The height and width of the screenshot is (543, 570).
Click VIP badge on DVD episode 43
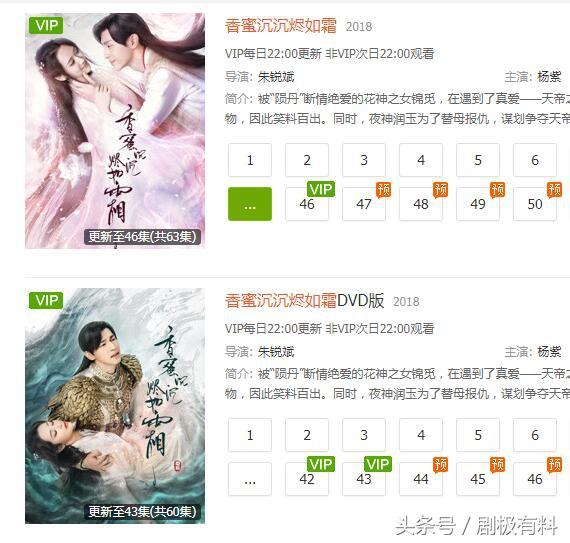[x=378, y=464]
